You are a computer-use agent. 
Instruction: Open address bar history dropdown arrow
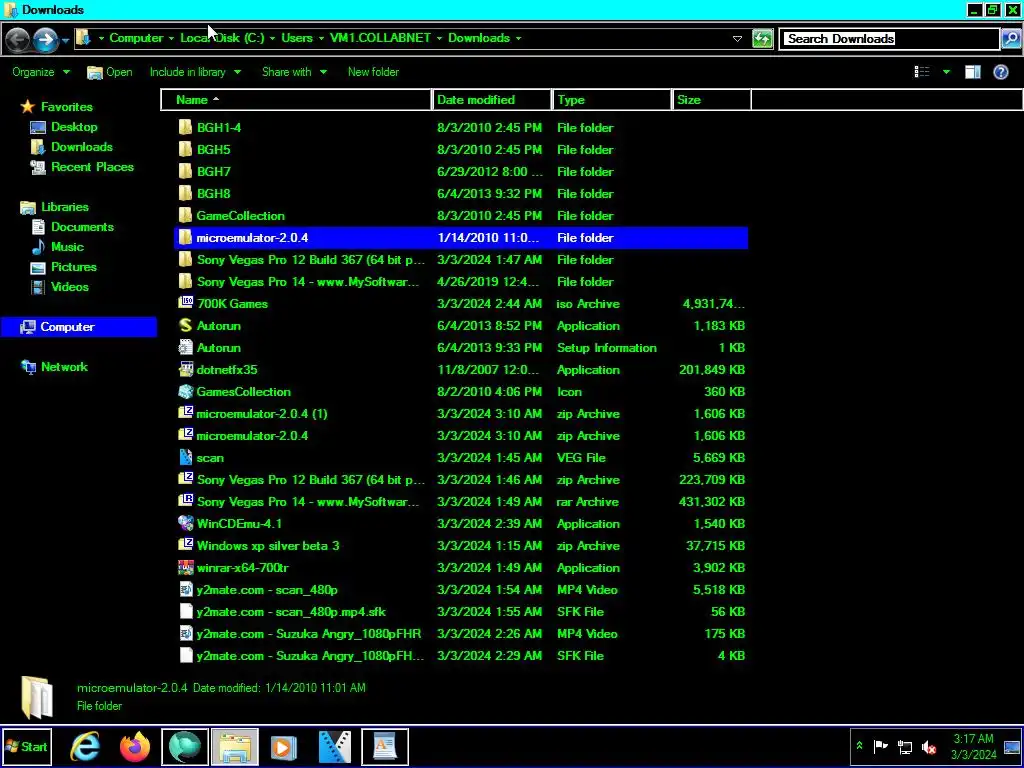pyautogui.click(x=737, y=39)
